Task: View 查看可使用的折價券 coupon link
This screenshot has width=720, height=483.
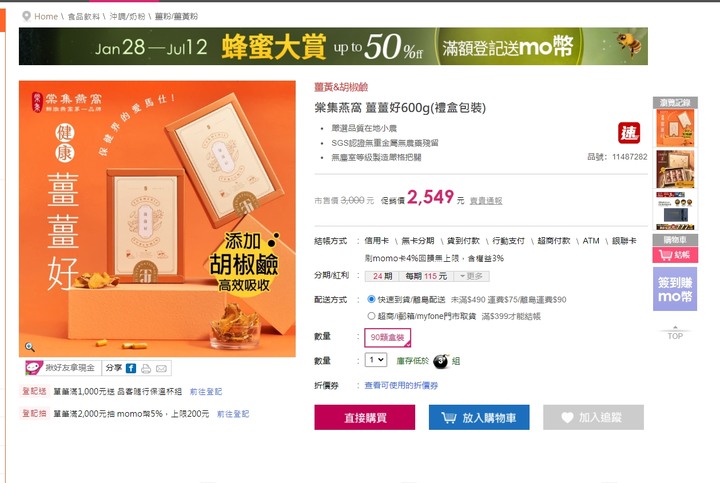Action: coord(401,386)
